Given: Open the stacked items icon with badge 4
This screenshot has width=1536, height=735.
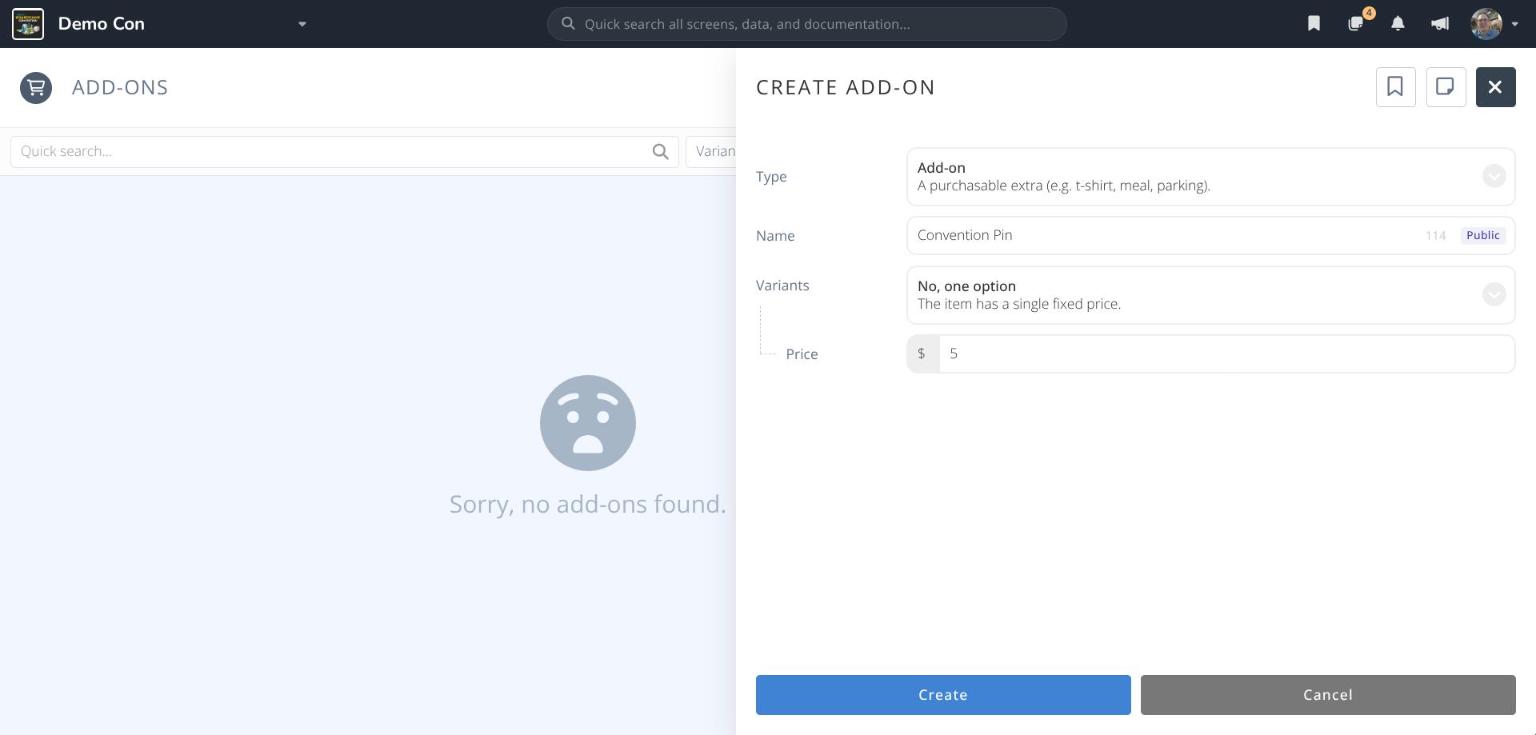Looking at the screenshot, I should coord(1356,24).
